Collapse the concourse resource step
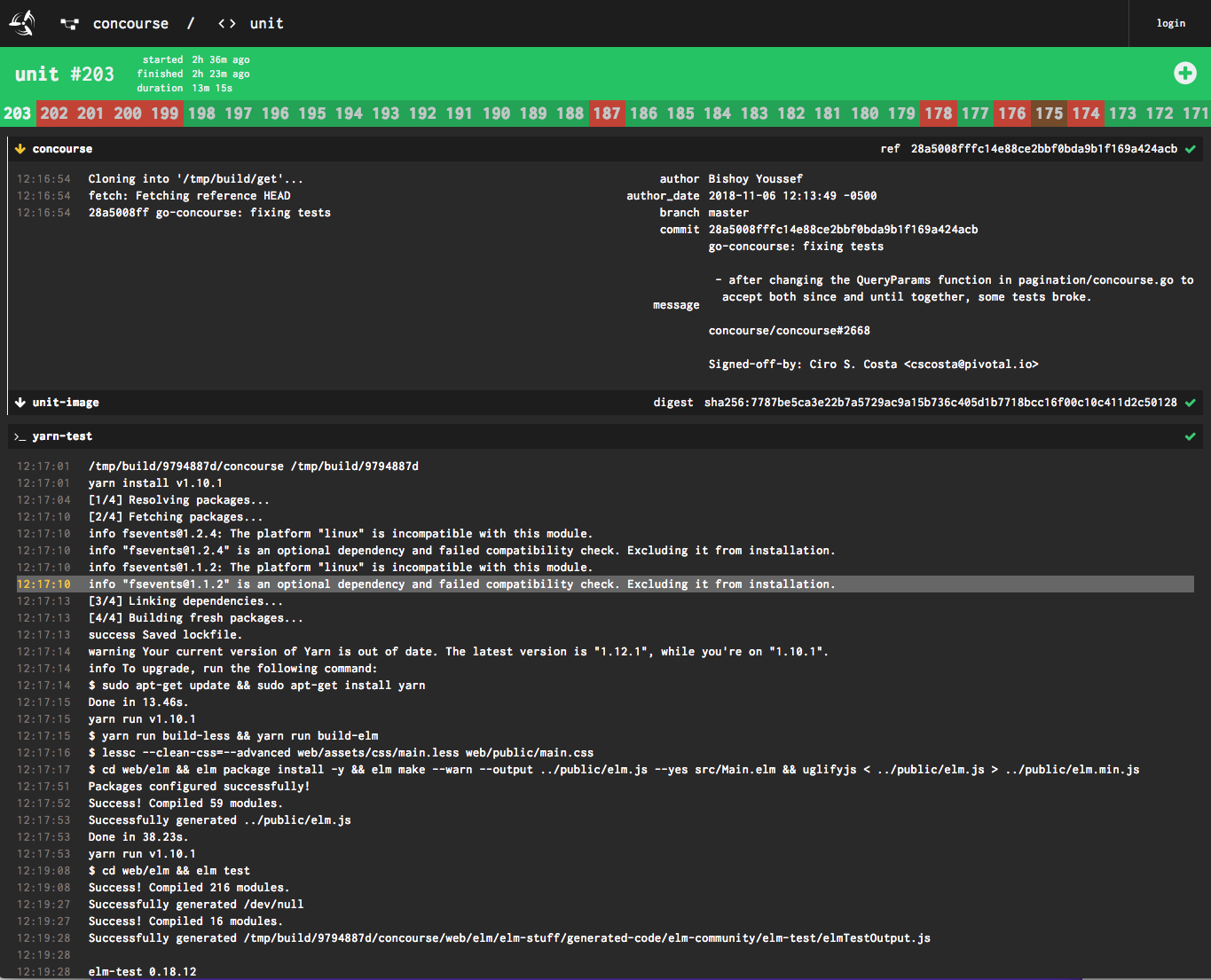This screenshot has width=1211, height=980. click(61, 148)
